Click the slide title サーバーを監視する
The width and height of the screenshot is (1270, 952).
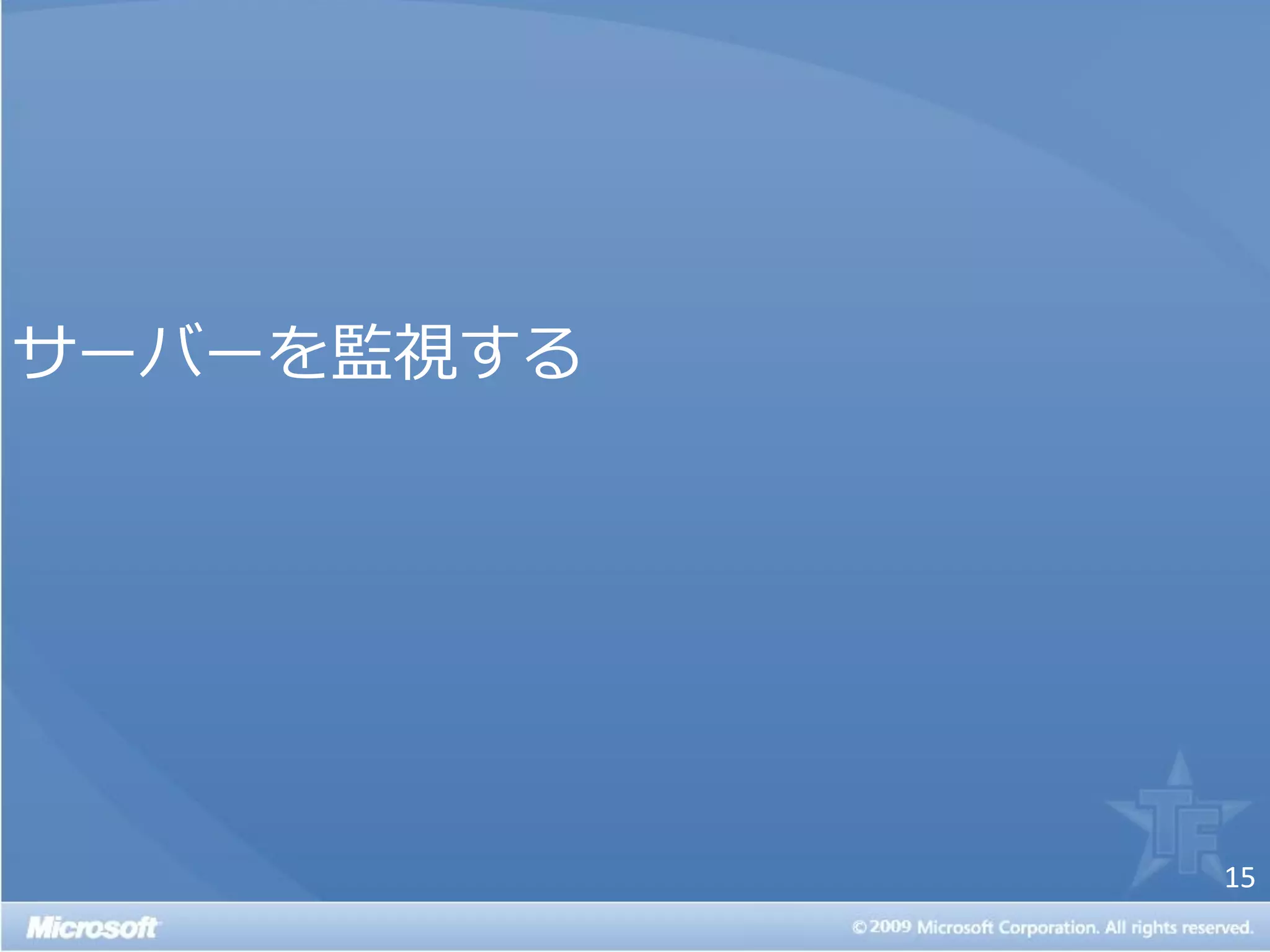point(297,351)
